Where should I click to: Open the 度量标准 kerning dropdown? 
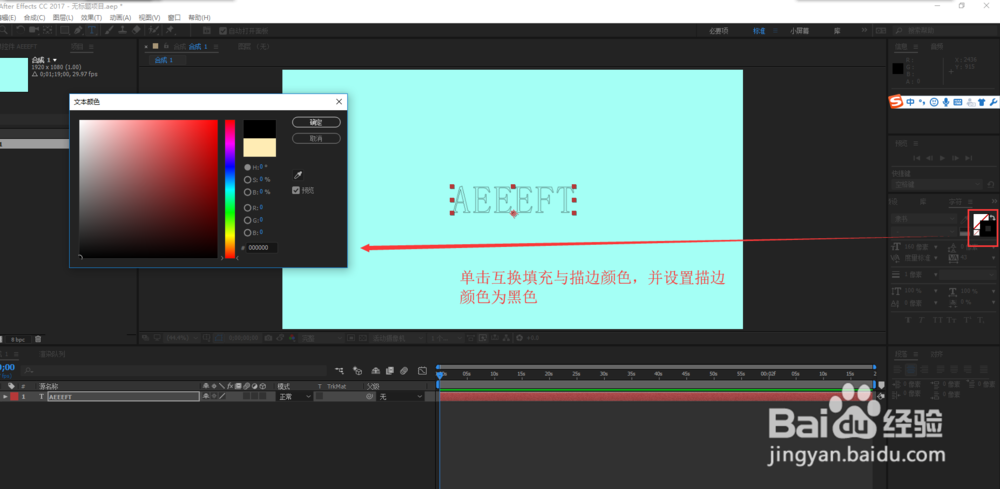(x=936, y=258)
